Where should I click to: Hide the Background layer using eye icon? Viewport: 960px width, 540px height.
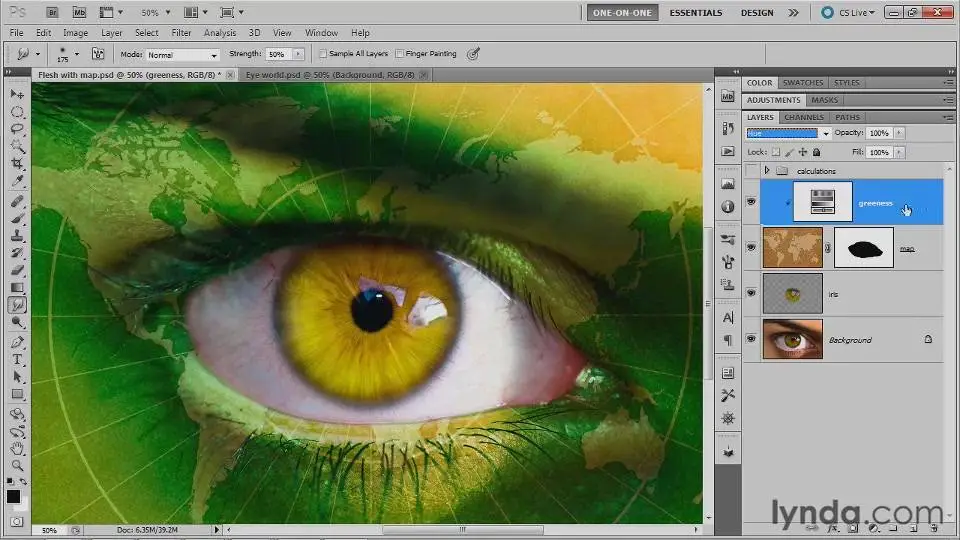click(x=751, y=340)
